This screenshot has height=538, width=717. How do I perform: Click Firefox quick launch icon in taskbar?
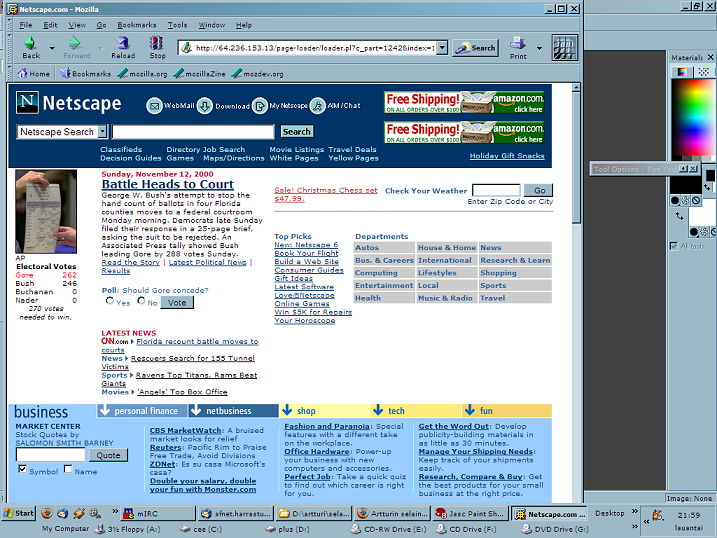[47, 513]
